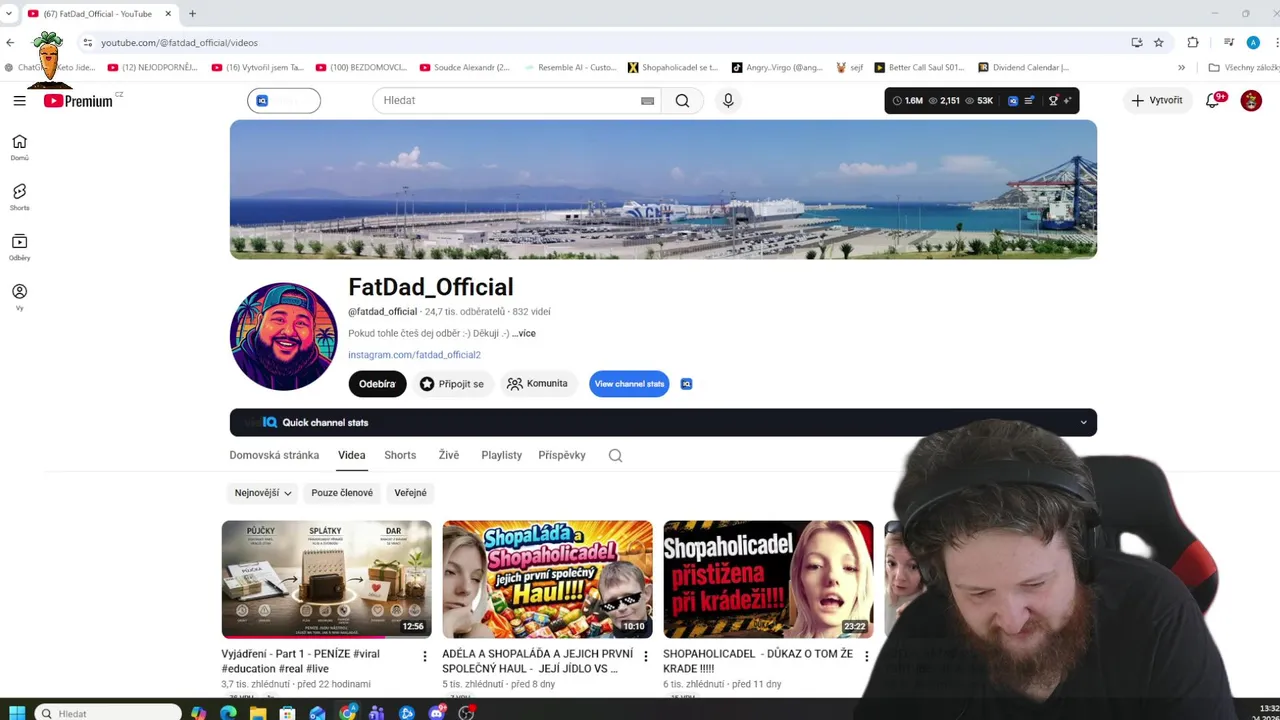Open Microsoft Edge from the taskbar
The width and height of the screenshot is (1280, 720).
(x=228, y=713)
